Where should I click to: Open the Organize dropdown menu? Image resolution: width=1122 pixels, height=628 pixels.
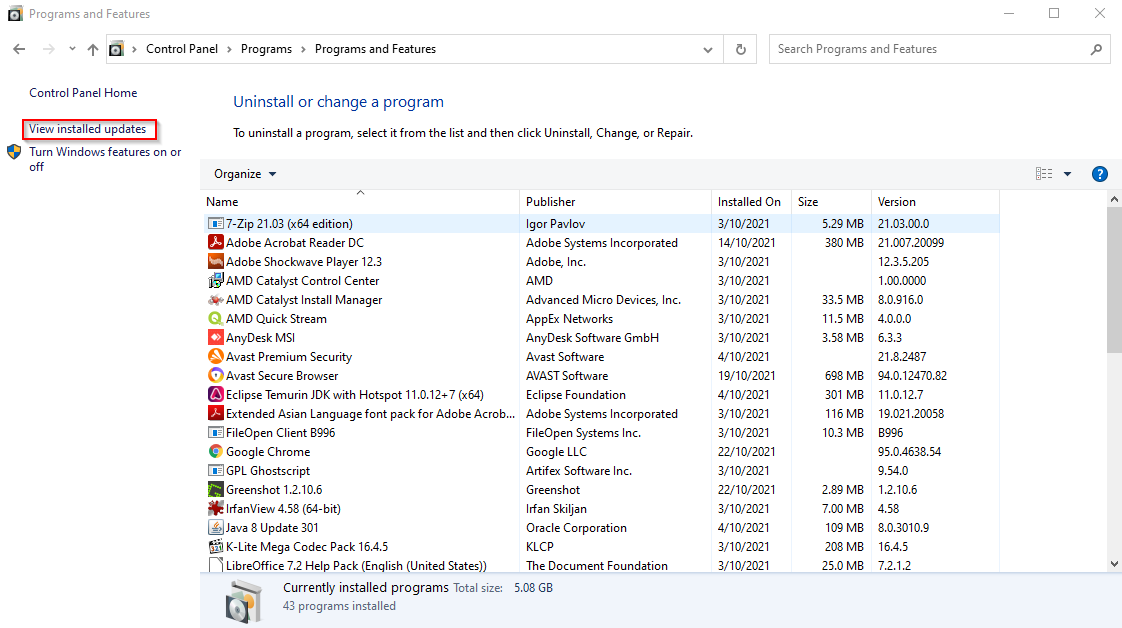coord(245,174)
